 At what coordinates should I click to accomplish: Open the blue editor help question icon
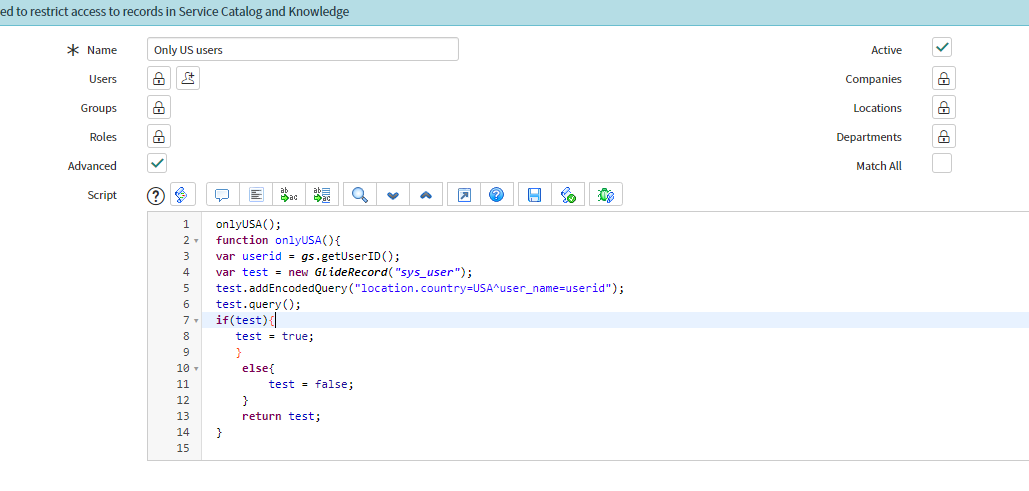coord(497,195)
